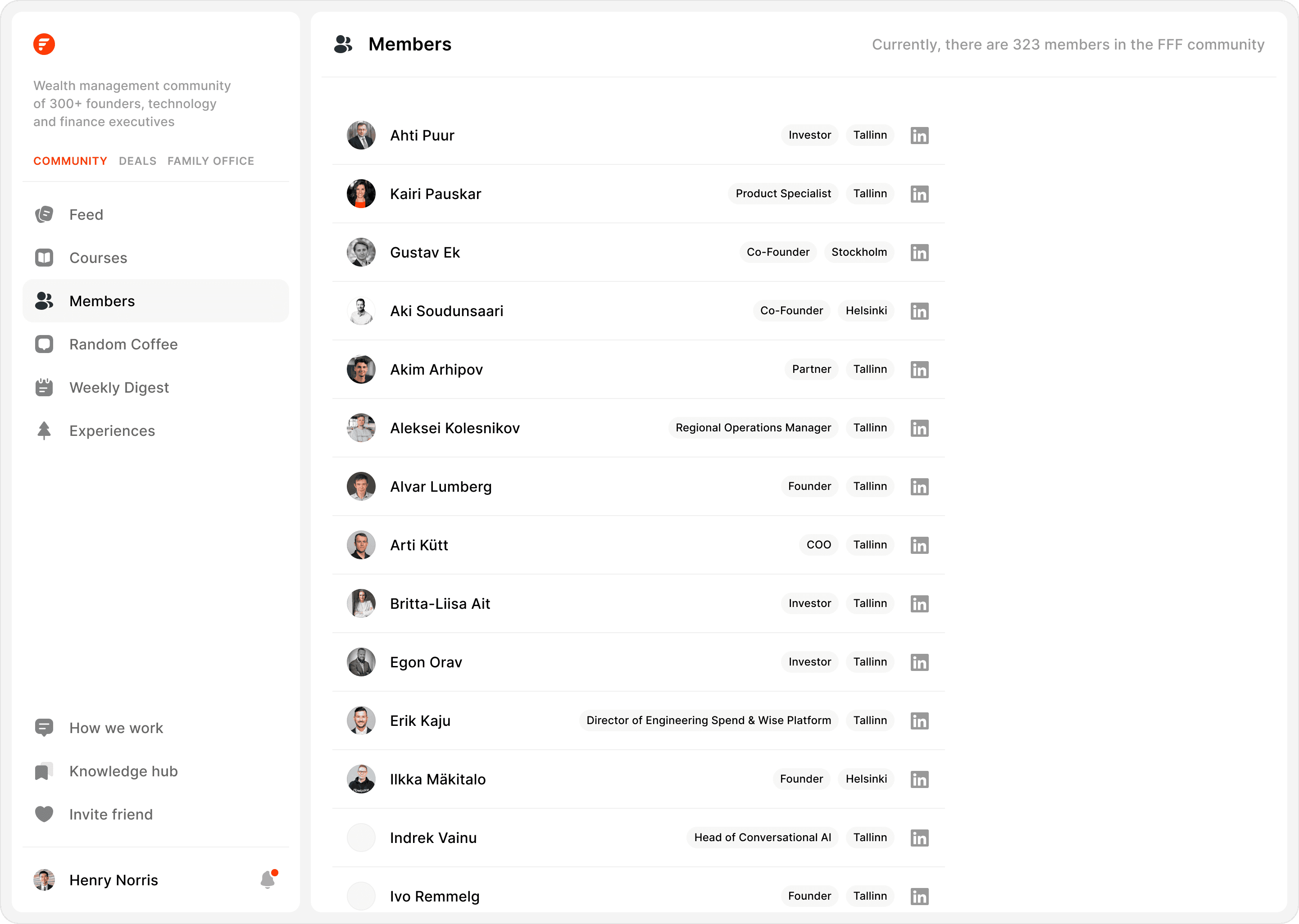Click the Courses book icon
The height and width of the screenshot is (924, 1299).
[x=44, y=258]
